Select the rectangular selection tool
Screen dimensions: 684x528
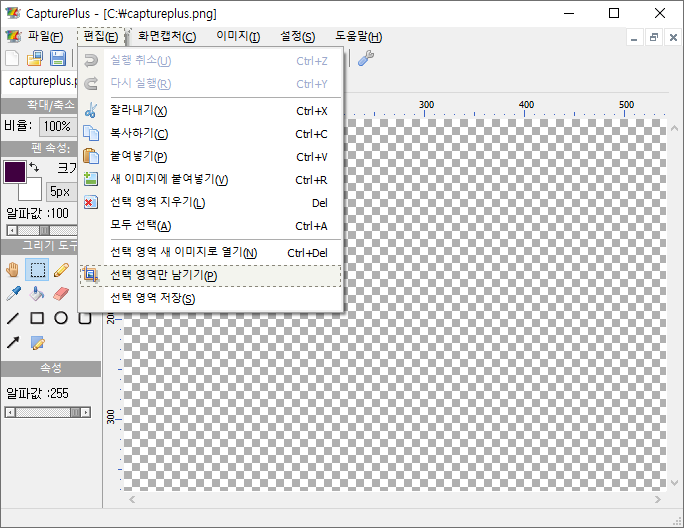37,269
